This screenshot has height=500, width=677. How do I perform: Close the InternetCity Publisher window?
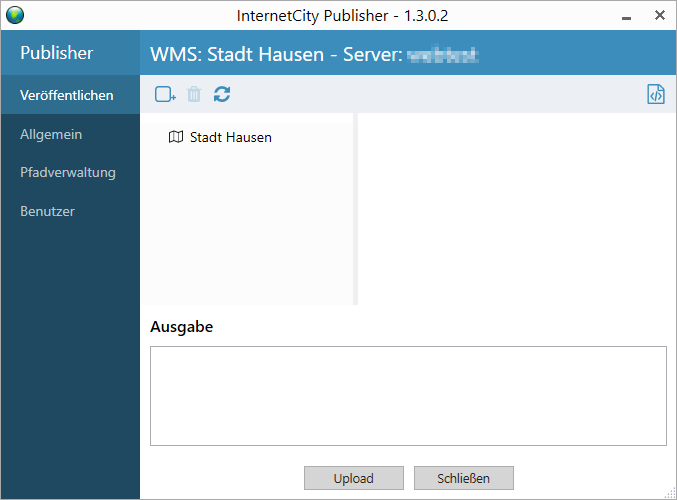(x=660, y=16)
